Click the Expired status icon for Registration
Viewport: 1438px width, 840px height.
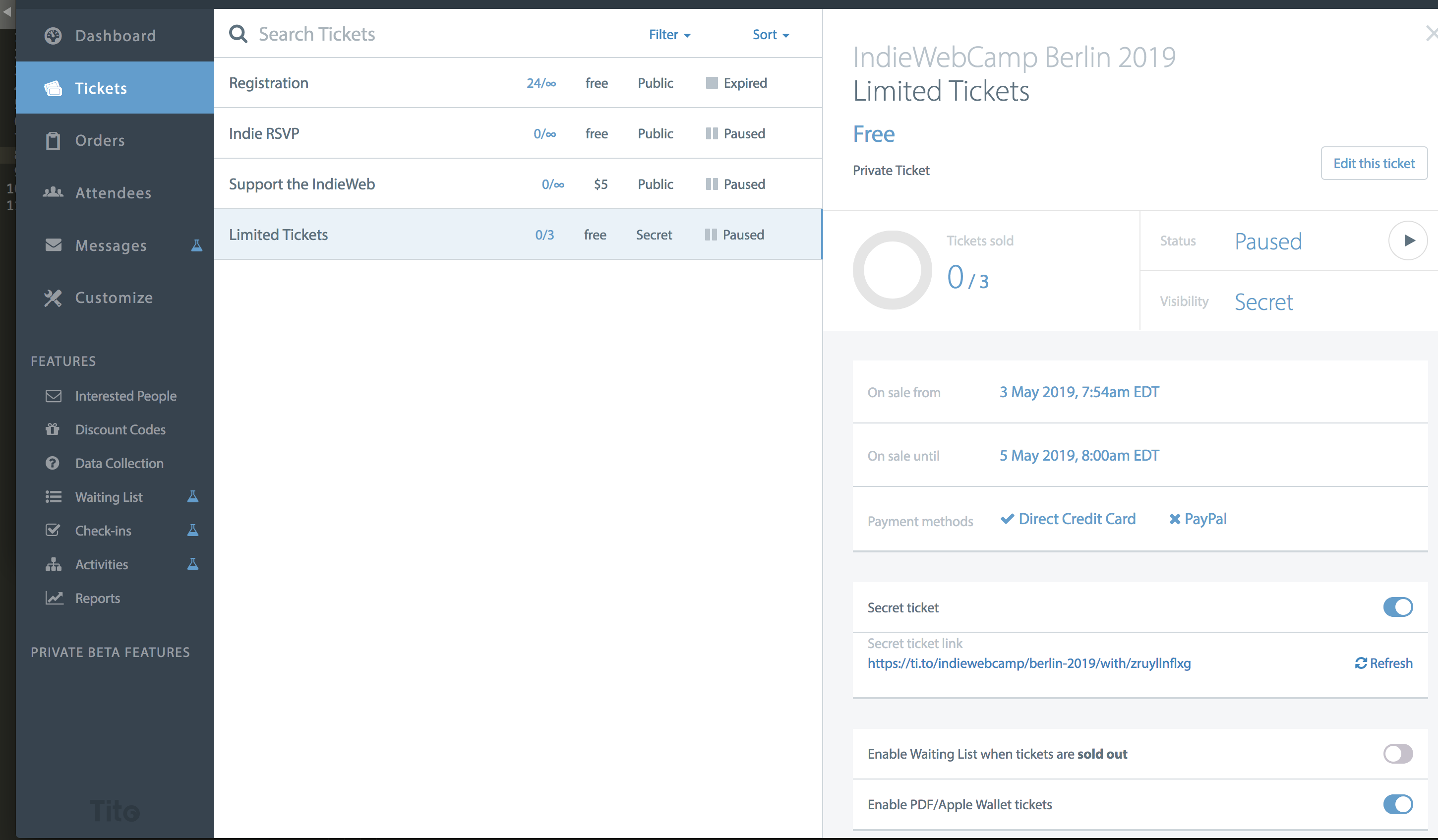pos(712,83)
